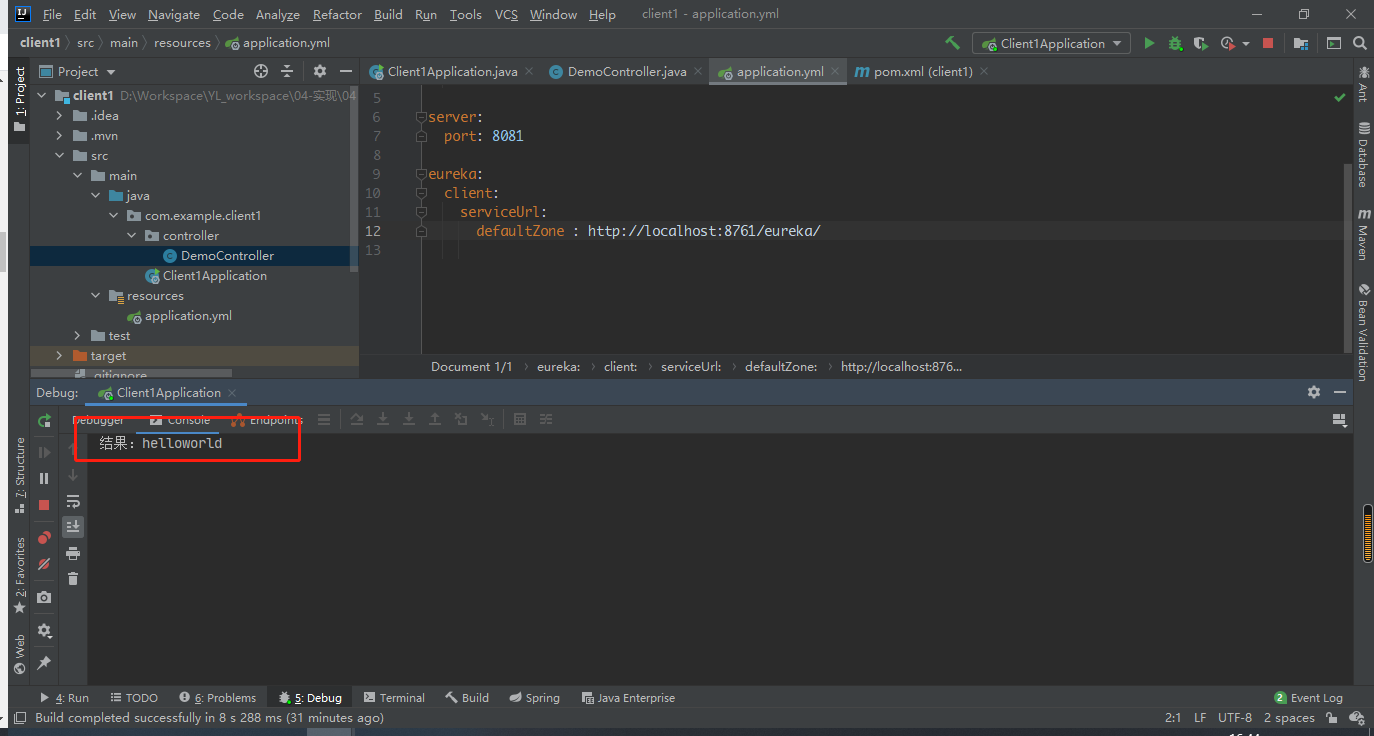Image resolution: width=1374 pixels, height=736 pixels.
Task: Open debug sidebar settings gear
Action: [44, 631]
